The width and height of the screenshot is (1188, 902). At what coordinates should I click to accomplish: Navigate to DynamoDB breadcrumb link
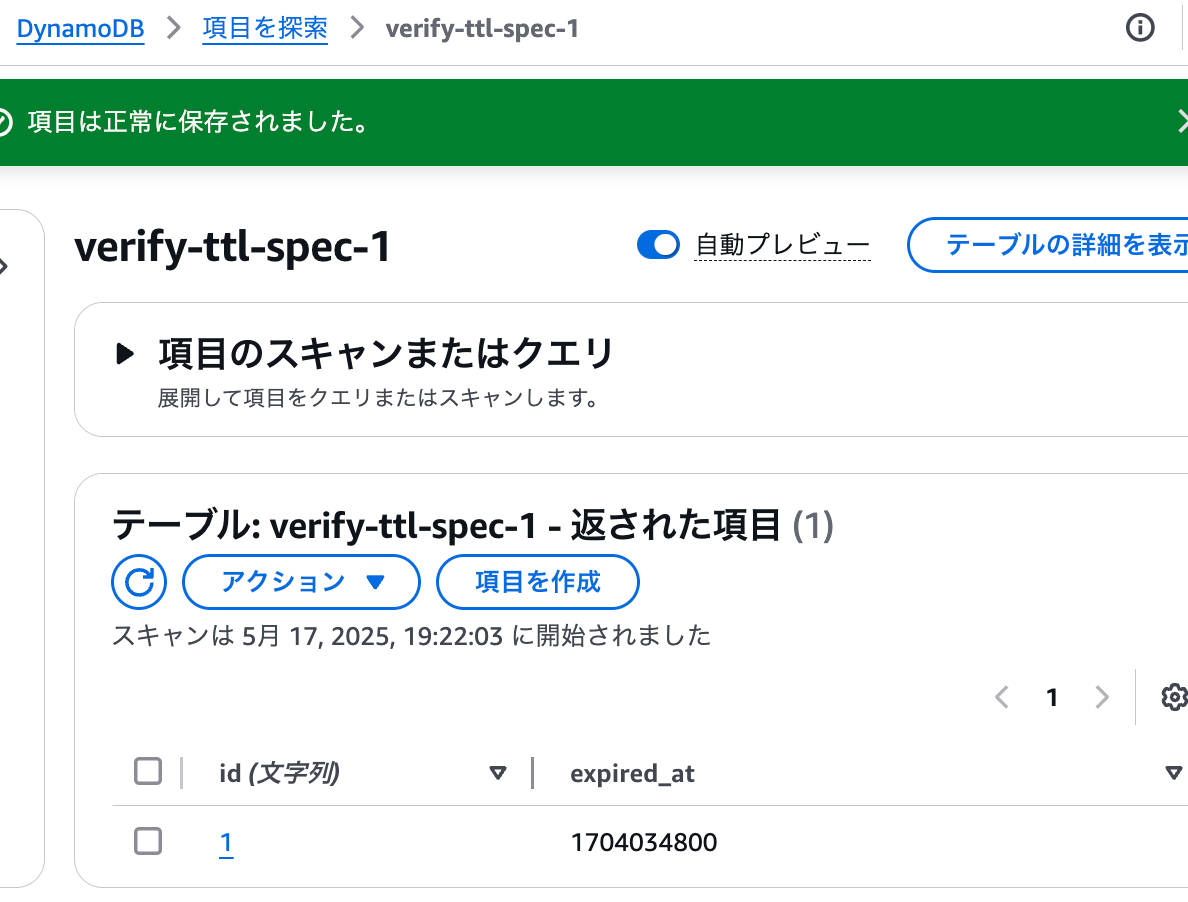[x=80, y=29]
